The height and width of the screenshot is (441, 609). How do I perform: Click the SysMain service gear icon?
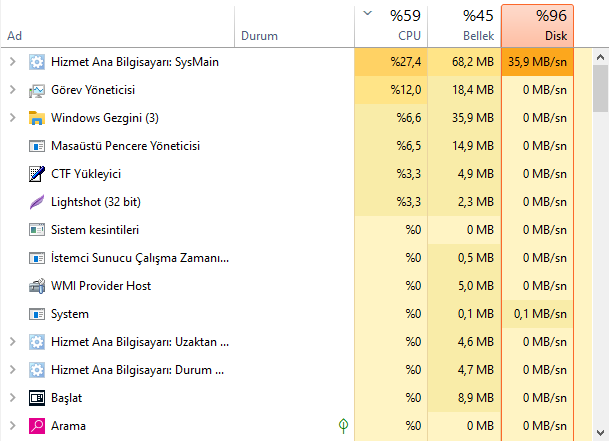(37, 62)
